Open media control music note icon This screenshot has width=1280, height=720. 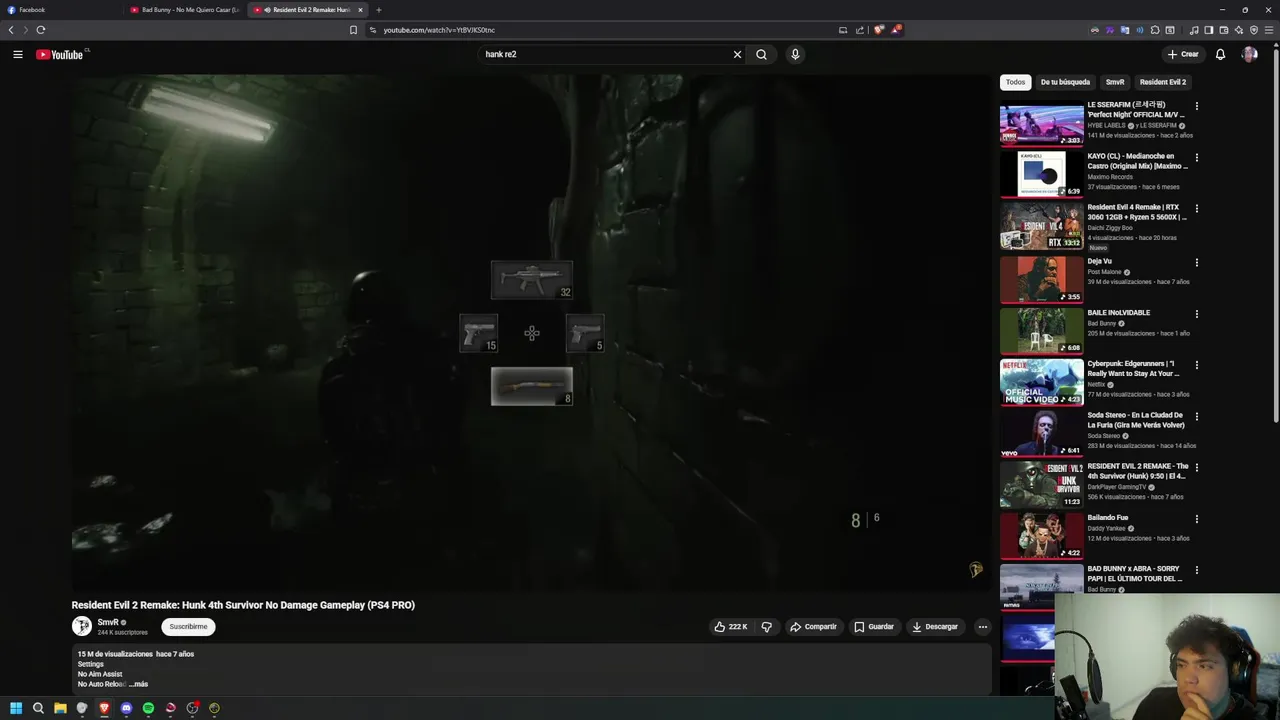[1194, 30]
